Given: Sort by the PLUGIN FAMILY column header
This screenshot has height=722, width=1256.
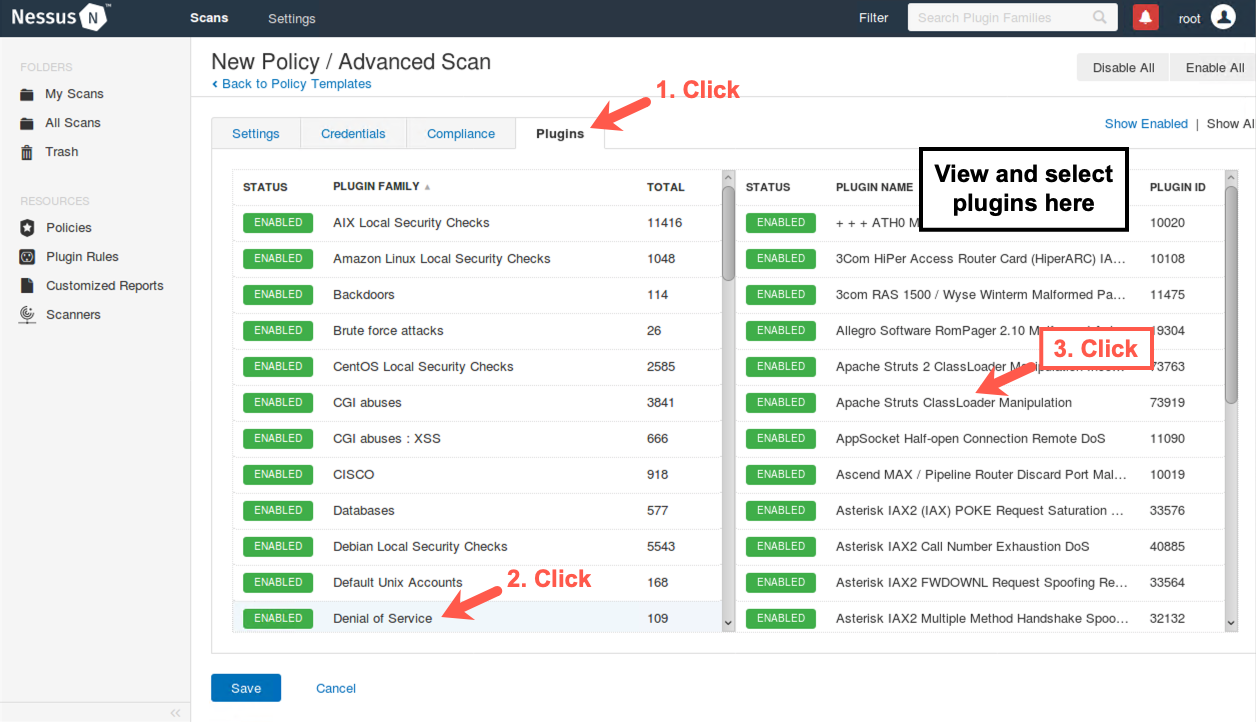Looking at the screenshot, I should pyautogui.click(x=375, y=187).
